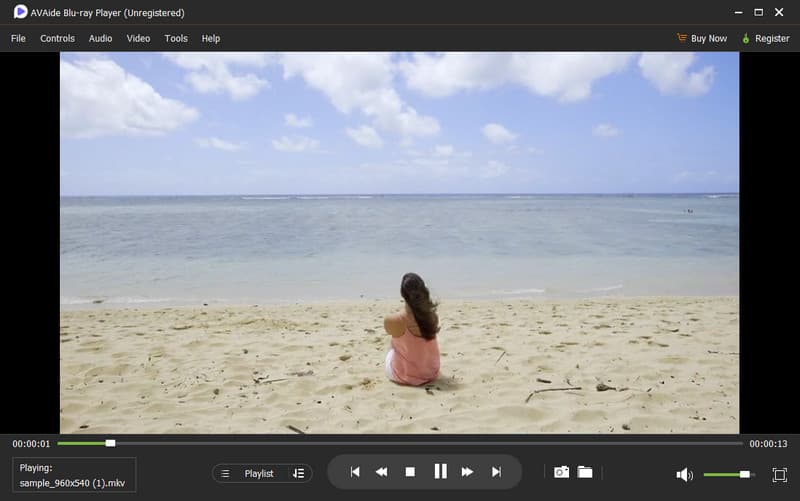The image size is (800, 501).
Task: Rewind the video playback
Action: [x=381, y=472]
